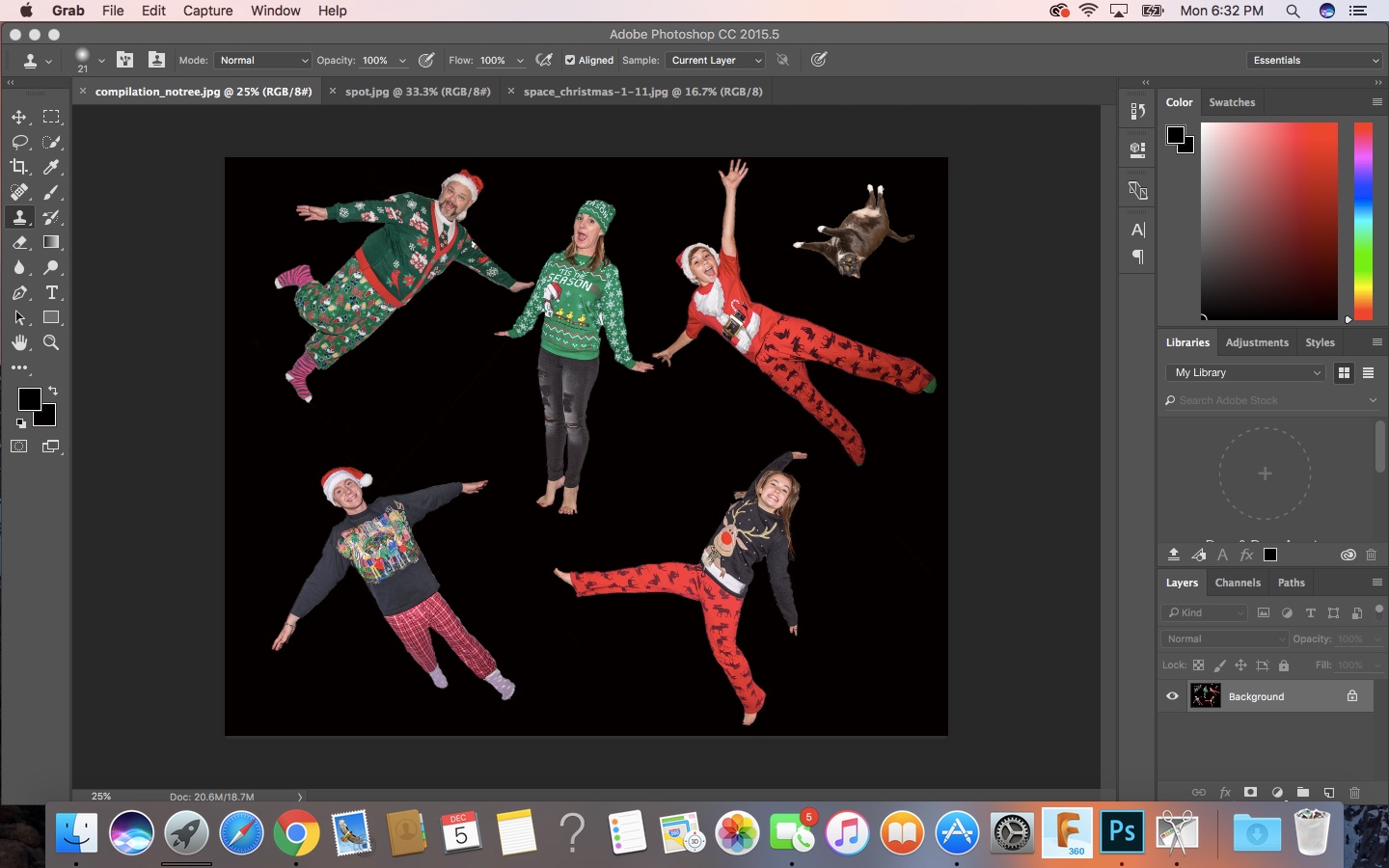
Task: Select the Eyedropper tool
Action: click(x=51, y=167)
